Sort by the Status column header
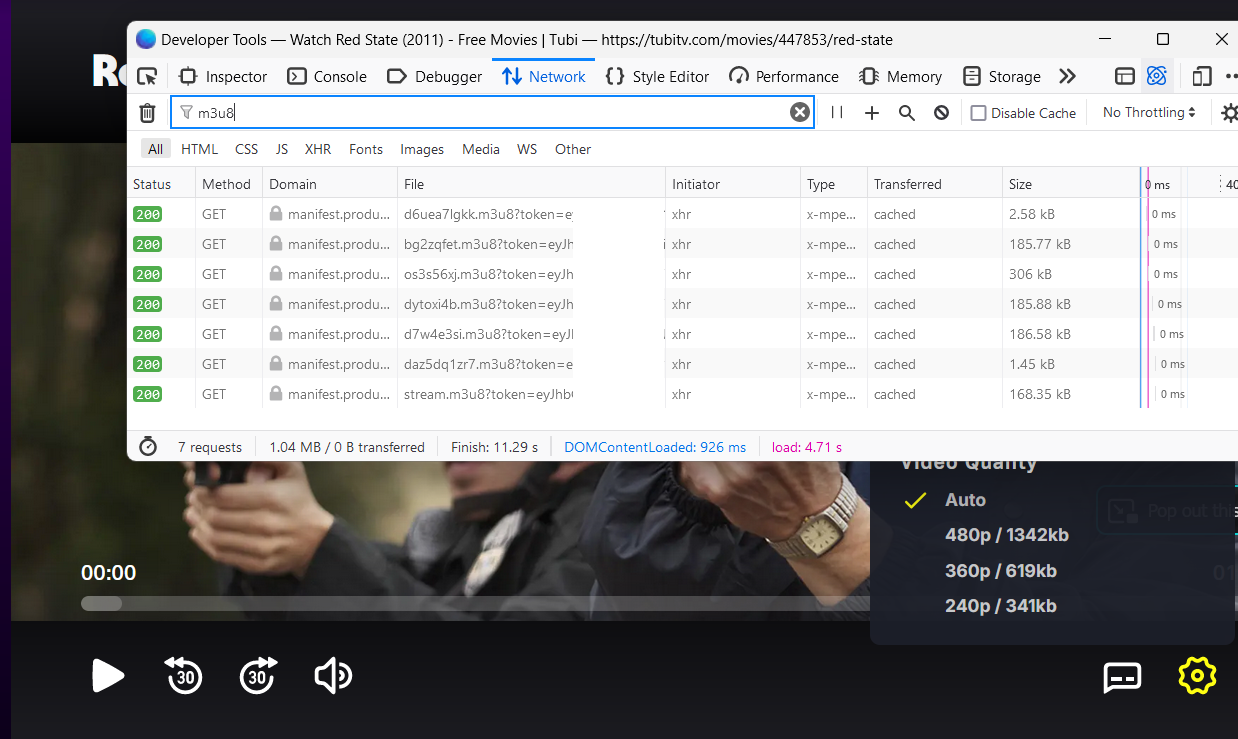 pyautogui.click(x=161, y=184)
